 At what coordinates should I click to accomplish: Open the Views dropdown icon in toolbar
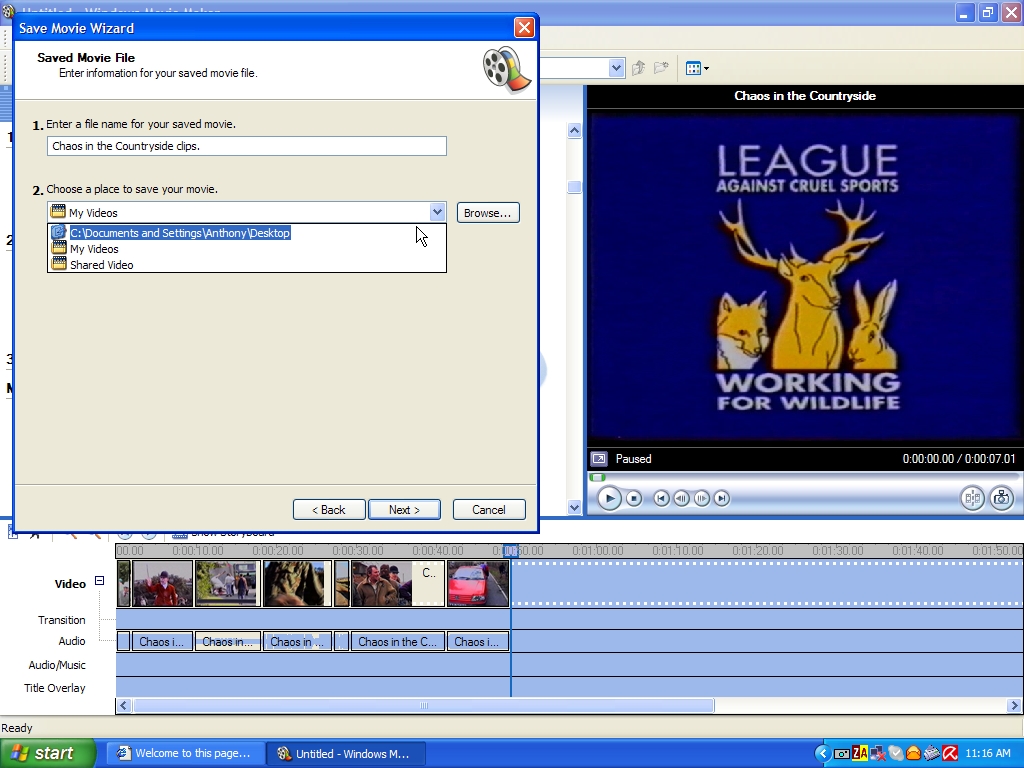[697, 69]
